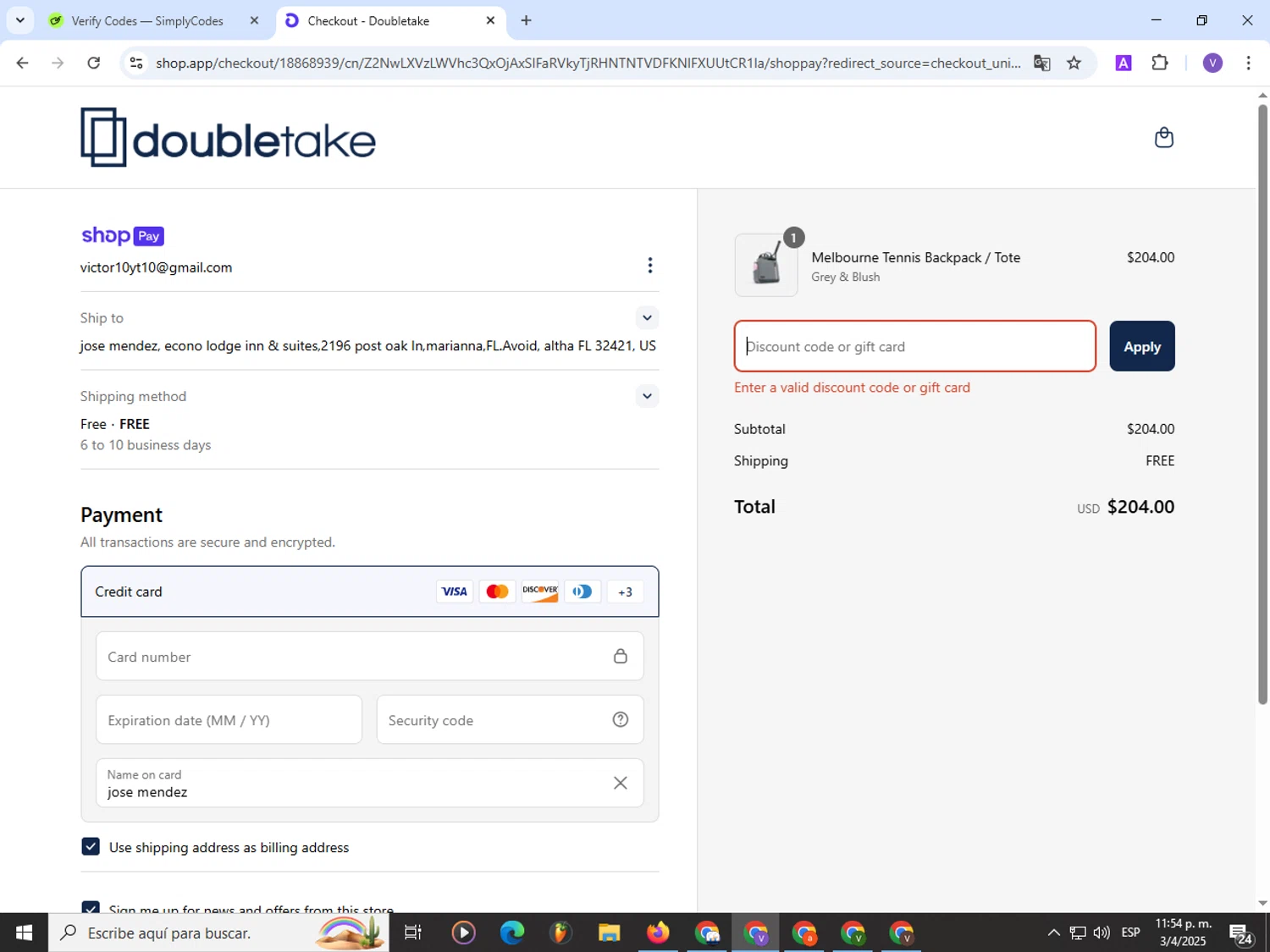Click the USD $204.00 total amount

(x=1125, y=507)
